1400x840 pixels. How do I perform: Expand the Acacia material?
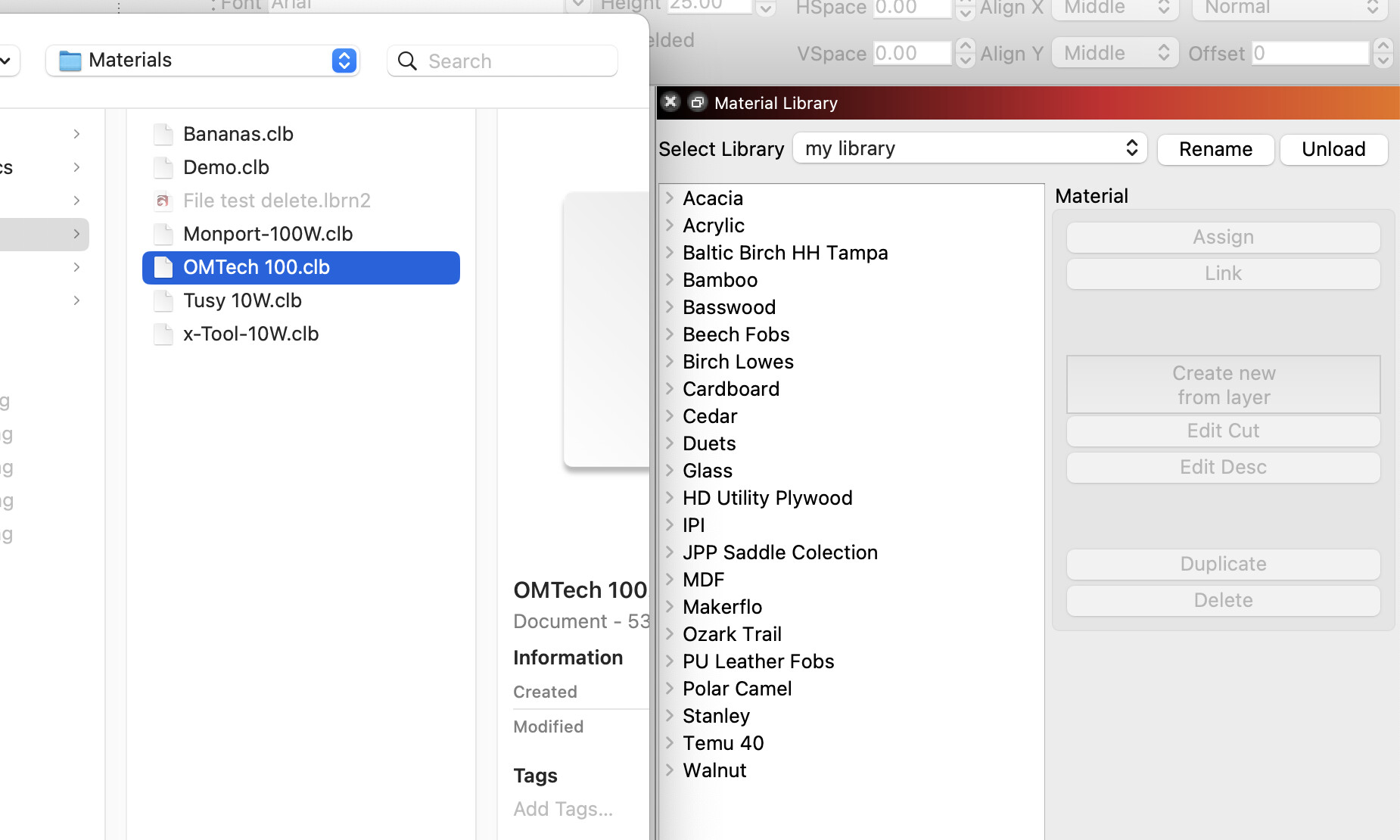(670, 198)
